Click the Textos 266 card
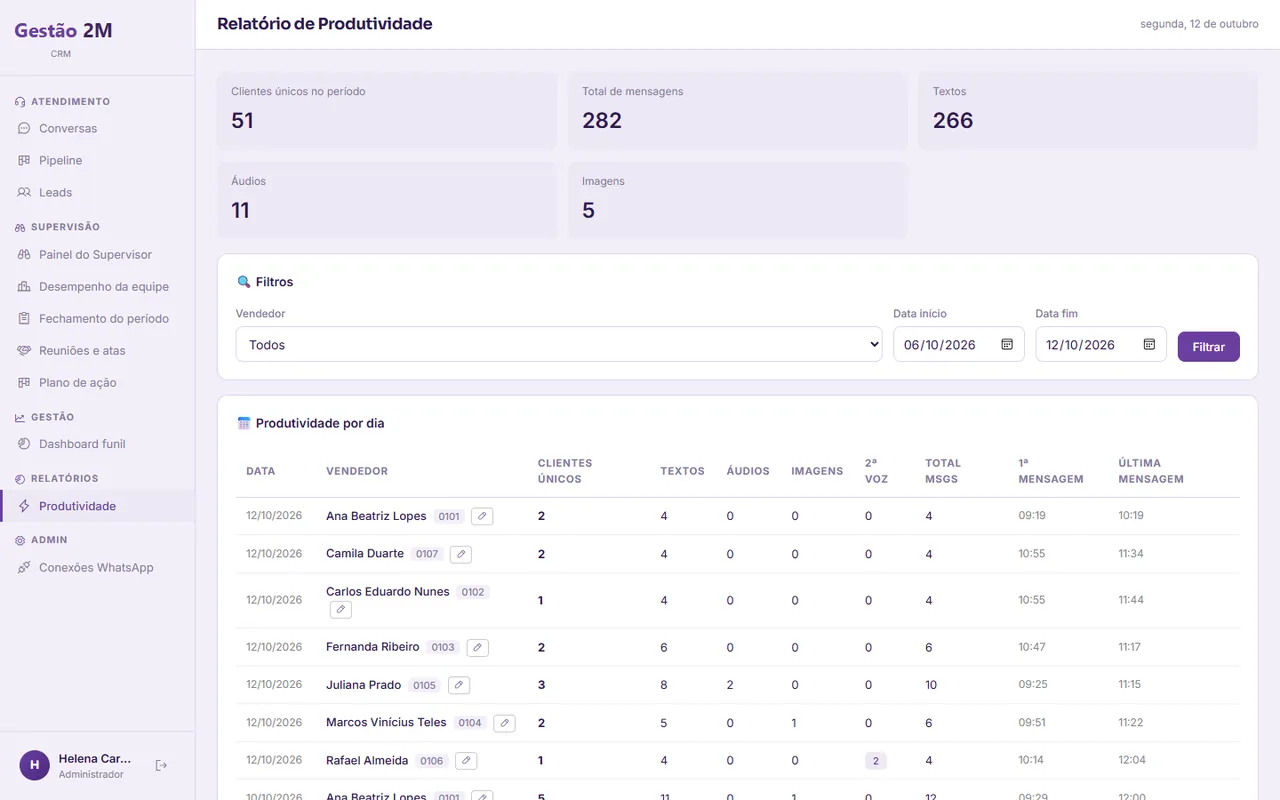 (x=1088, y=111)
